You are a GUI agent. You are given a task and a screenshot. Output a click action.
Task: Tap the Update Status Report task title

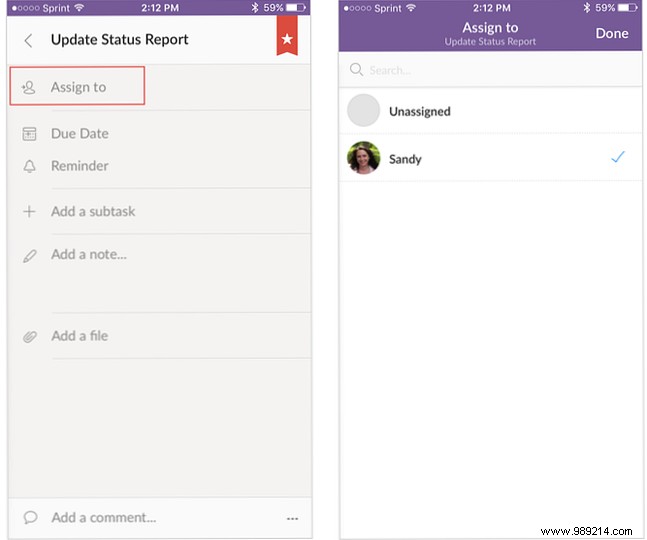pyautogui.click(x=119, y=41)
